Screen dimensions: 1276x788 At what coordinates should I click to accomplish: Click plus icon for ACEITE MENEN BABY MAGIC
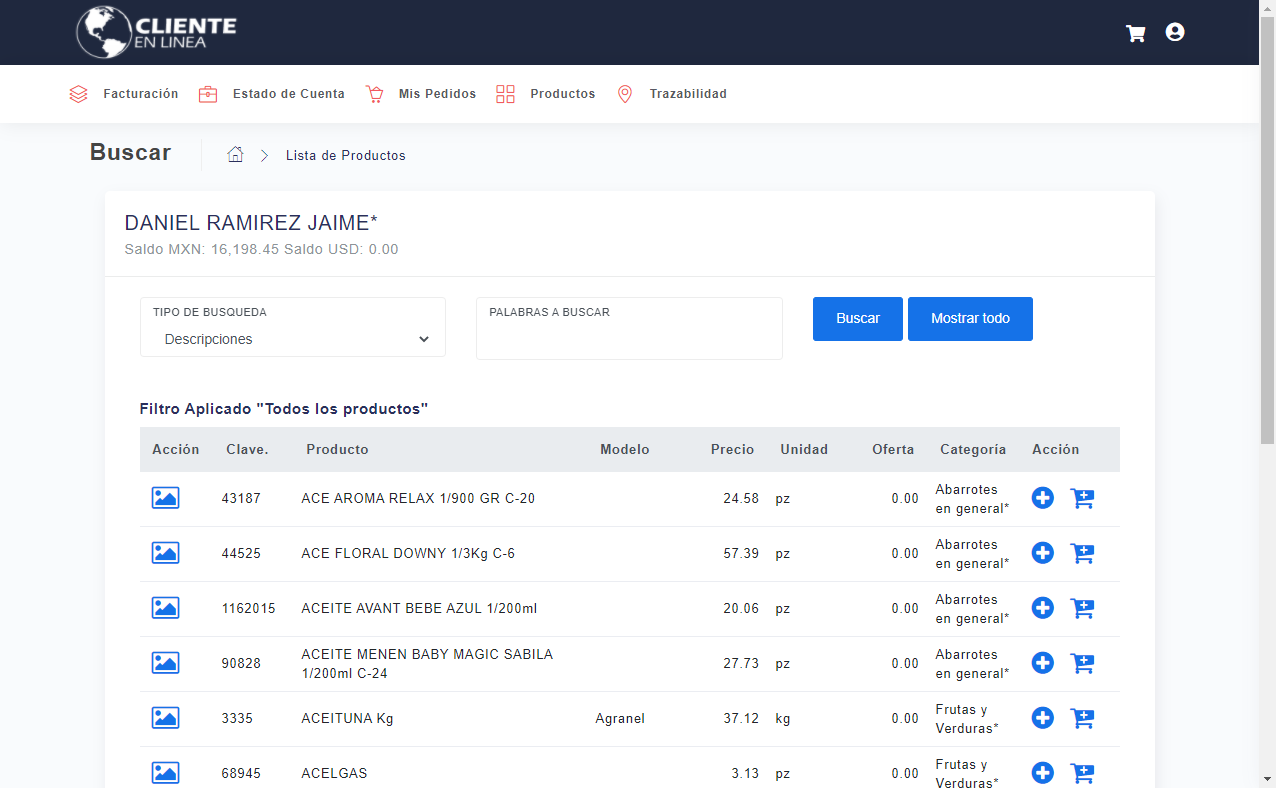[x=1042, y=663]
